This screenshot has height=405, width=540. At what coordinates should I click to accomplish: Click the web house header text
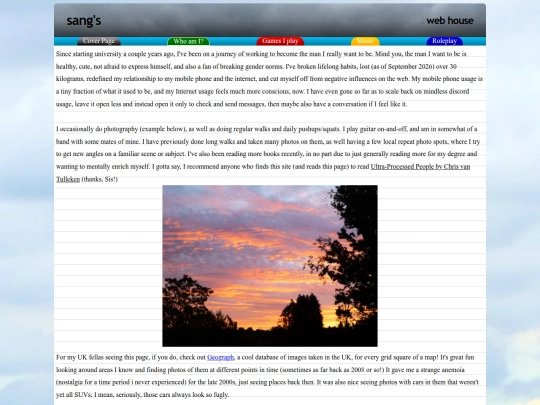(x=450, y=21)
